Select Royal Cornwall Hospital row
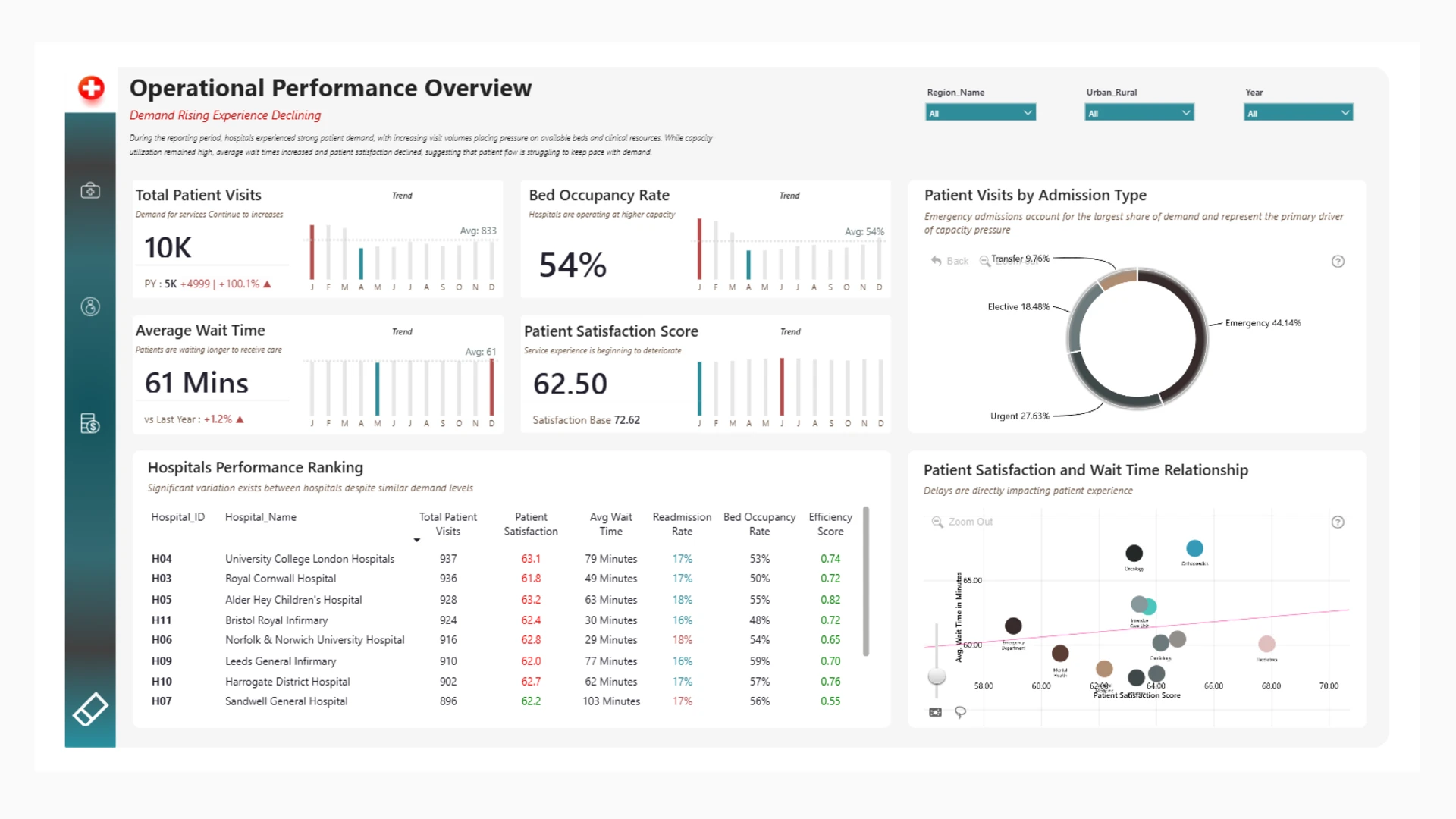The width and height of the screenshot is (1456, 819). tap(500, 579)
